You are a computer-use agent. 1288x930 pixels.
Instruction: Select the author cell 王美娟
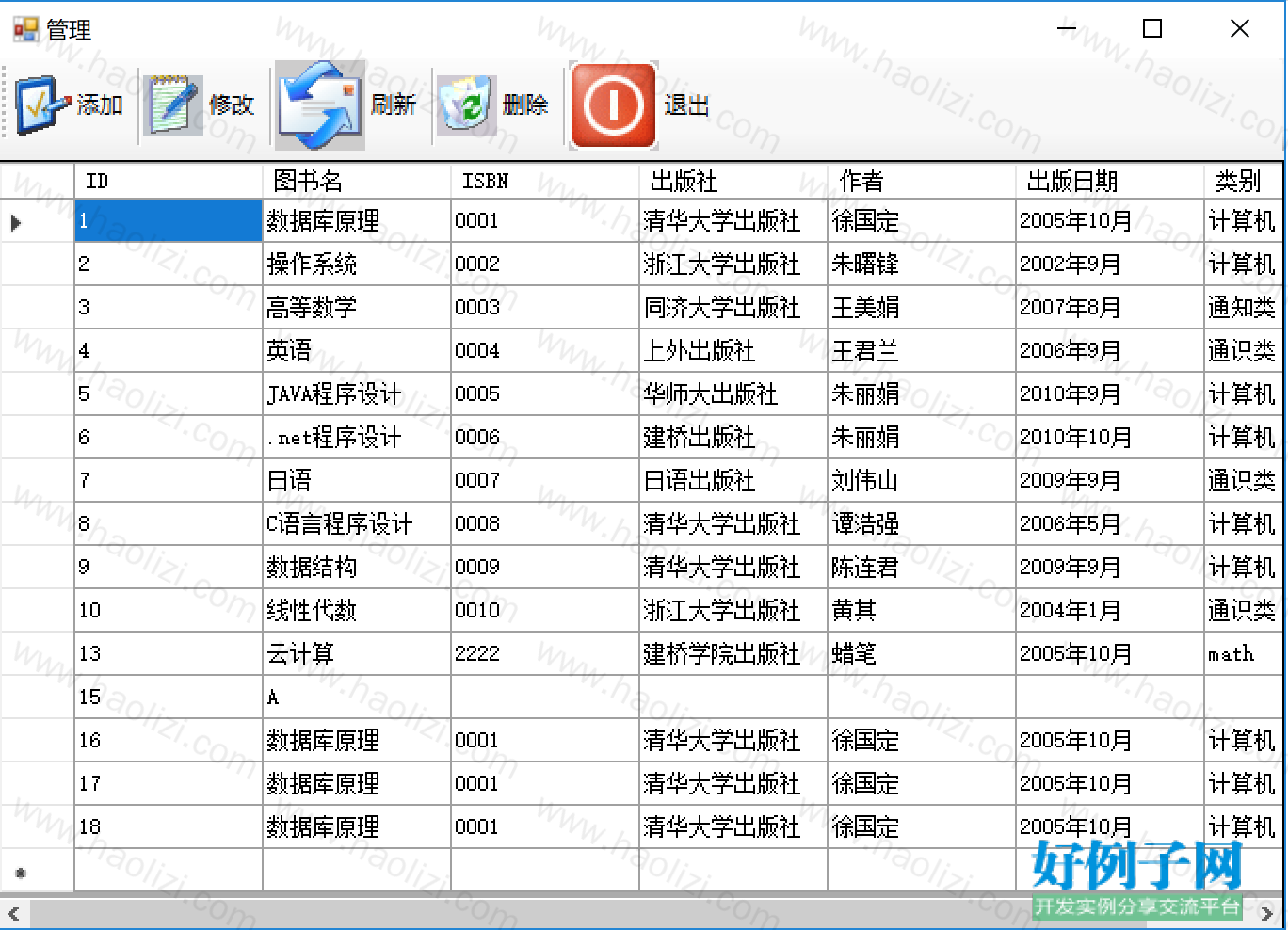(x=922, y=308)
